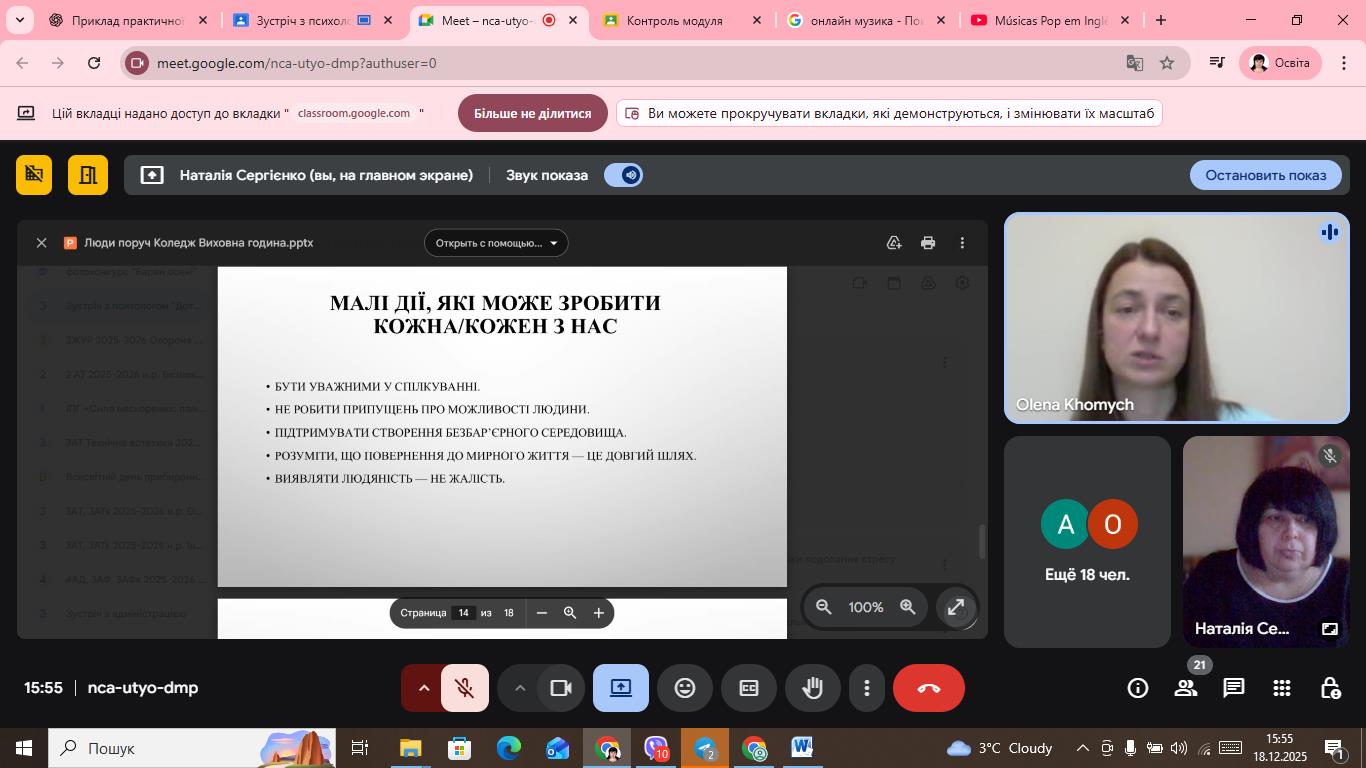The height and width of the screenshot is (768, 1366).
Task: Open the emoji reactions button
Action: 685,688
